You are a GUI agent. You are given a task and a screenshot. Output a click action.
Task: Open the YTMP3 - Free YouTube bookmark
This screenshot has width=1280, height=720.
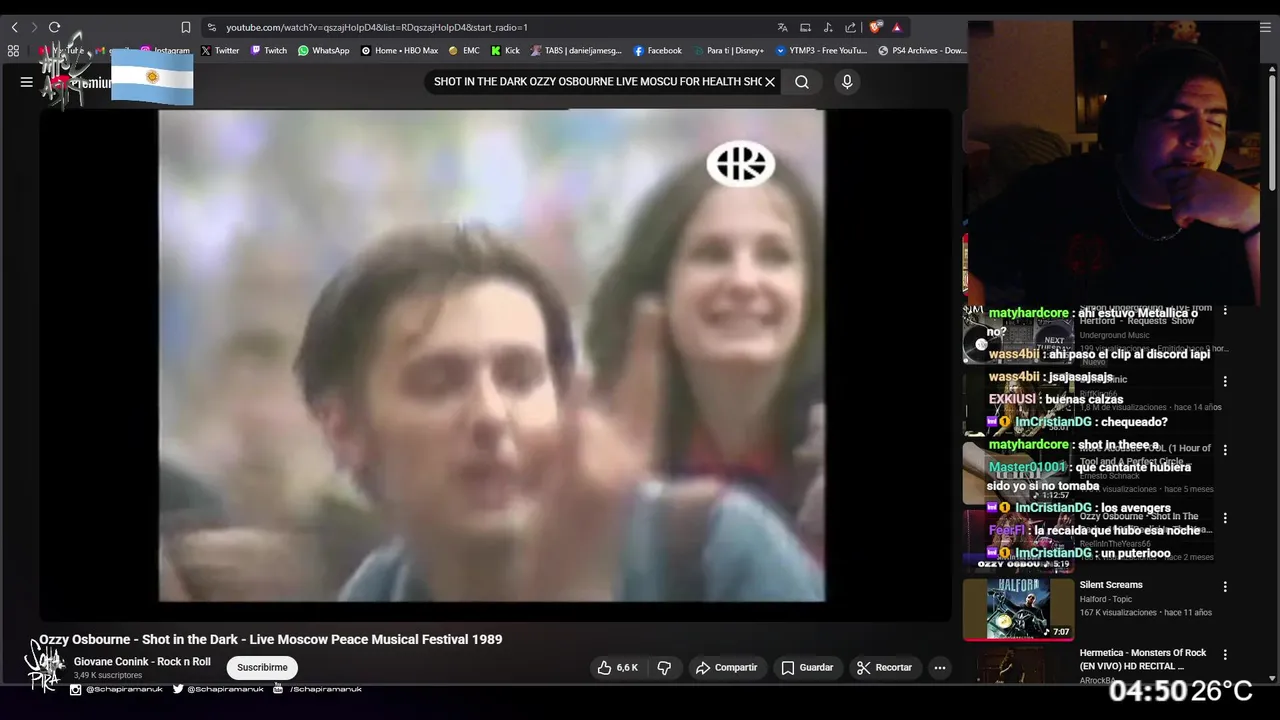coord(821,50)
